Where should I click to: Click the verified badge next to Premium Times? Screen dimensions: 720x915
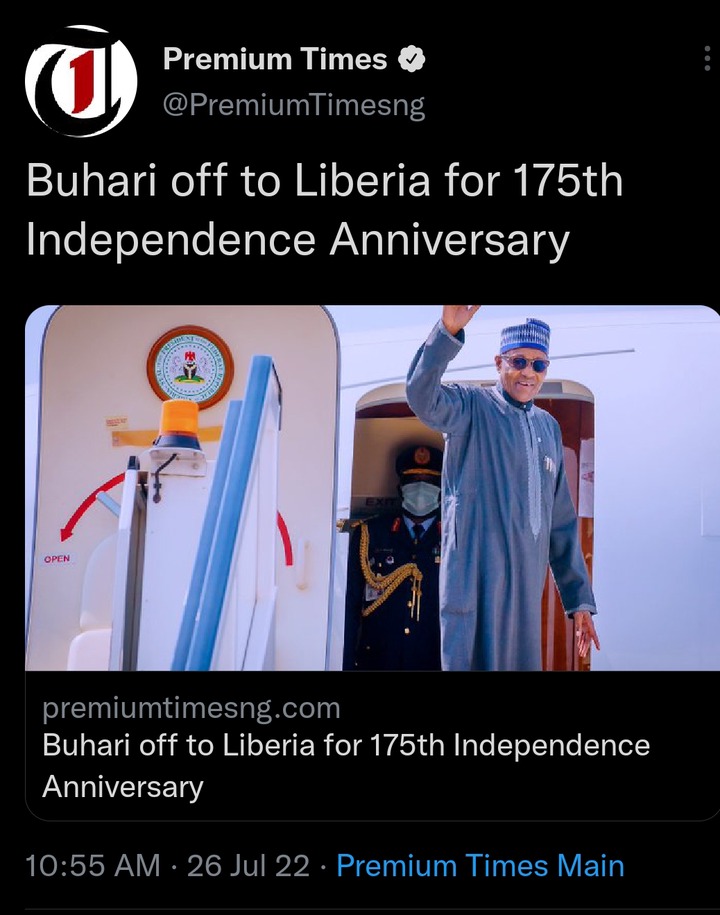coord(411,58)
